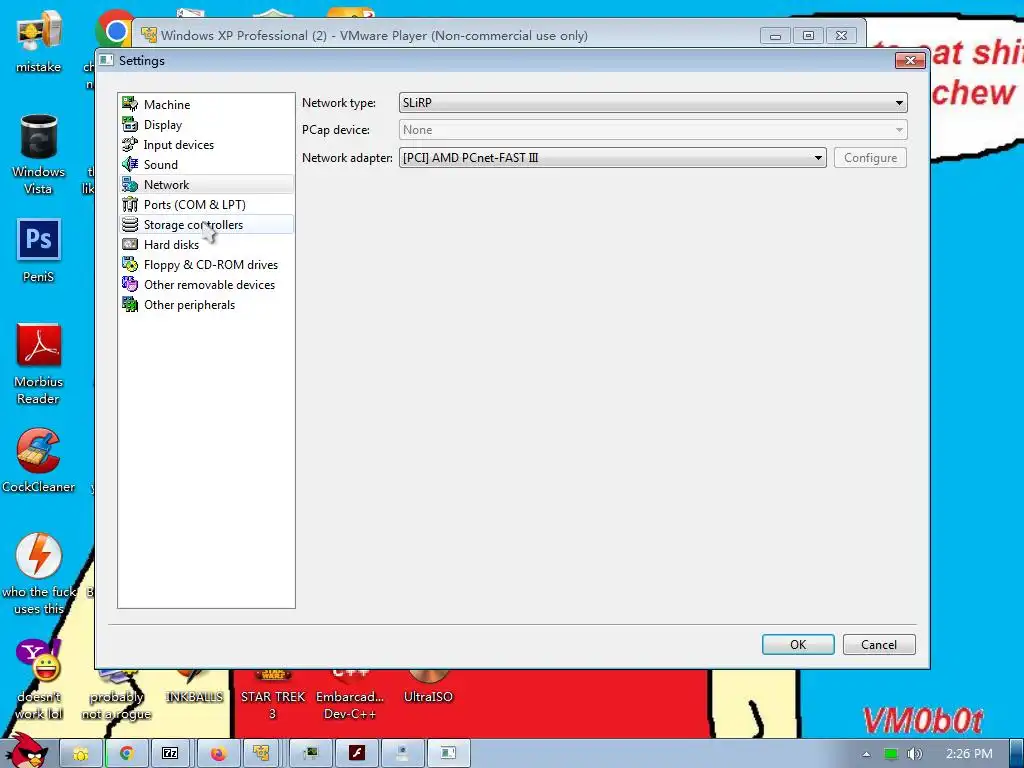Image resolution: width=1024 pixels, height=768 pixels.
Task: Click the Ports connector icon
Action: [130, 204]
